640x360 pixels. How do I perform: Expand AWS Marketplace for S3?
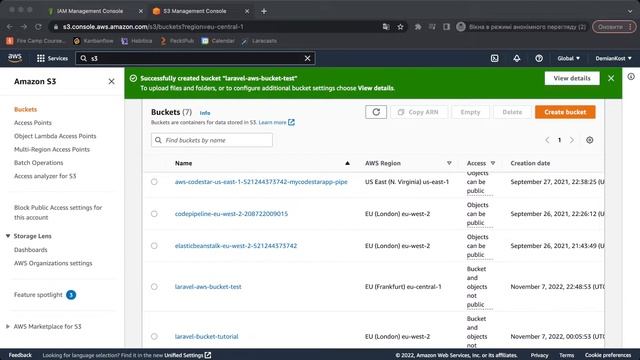click(x=8, y=327)
